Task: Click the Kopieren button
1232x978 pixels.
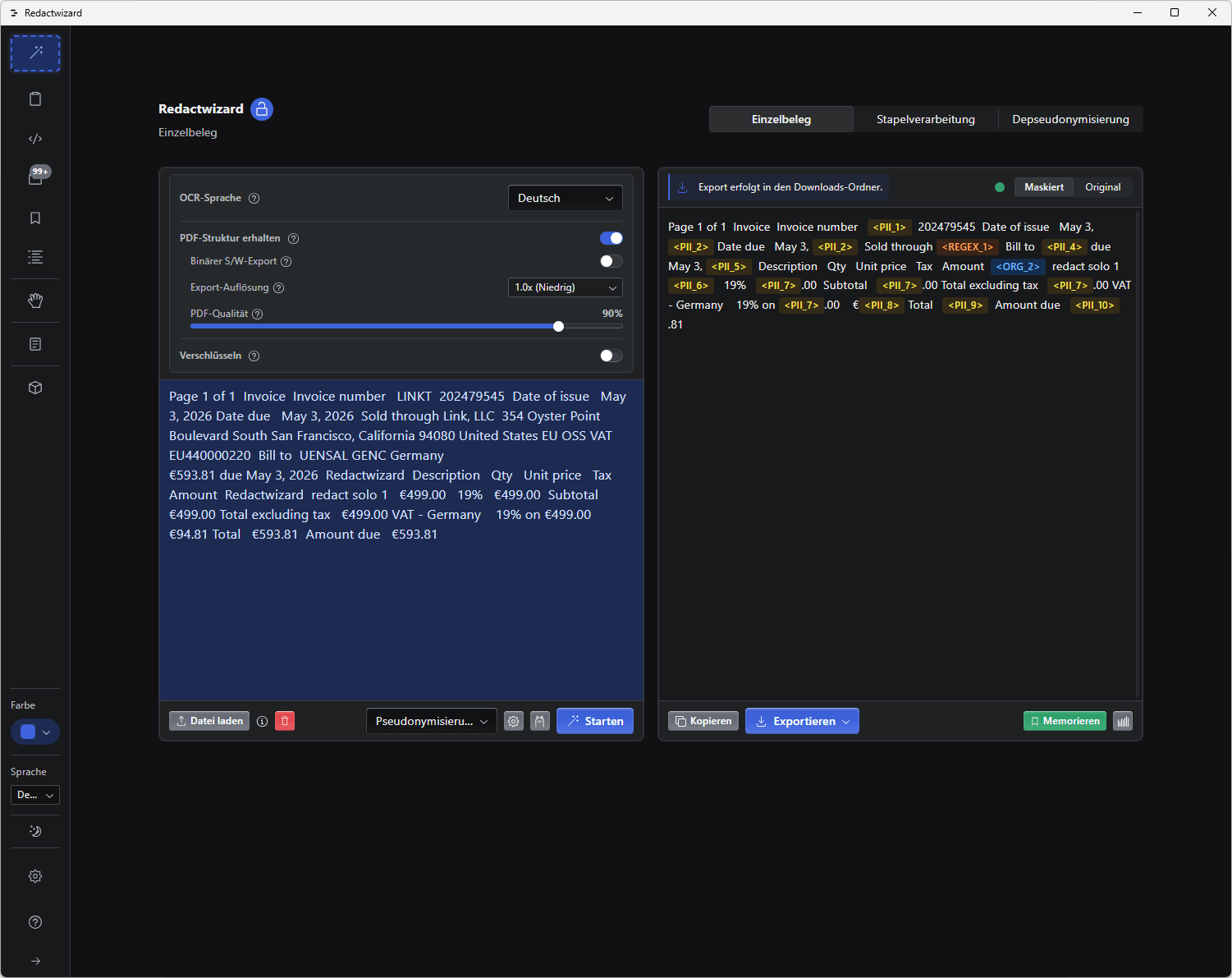Action: [703, 721]
